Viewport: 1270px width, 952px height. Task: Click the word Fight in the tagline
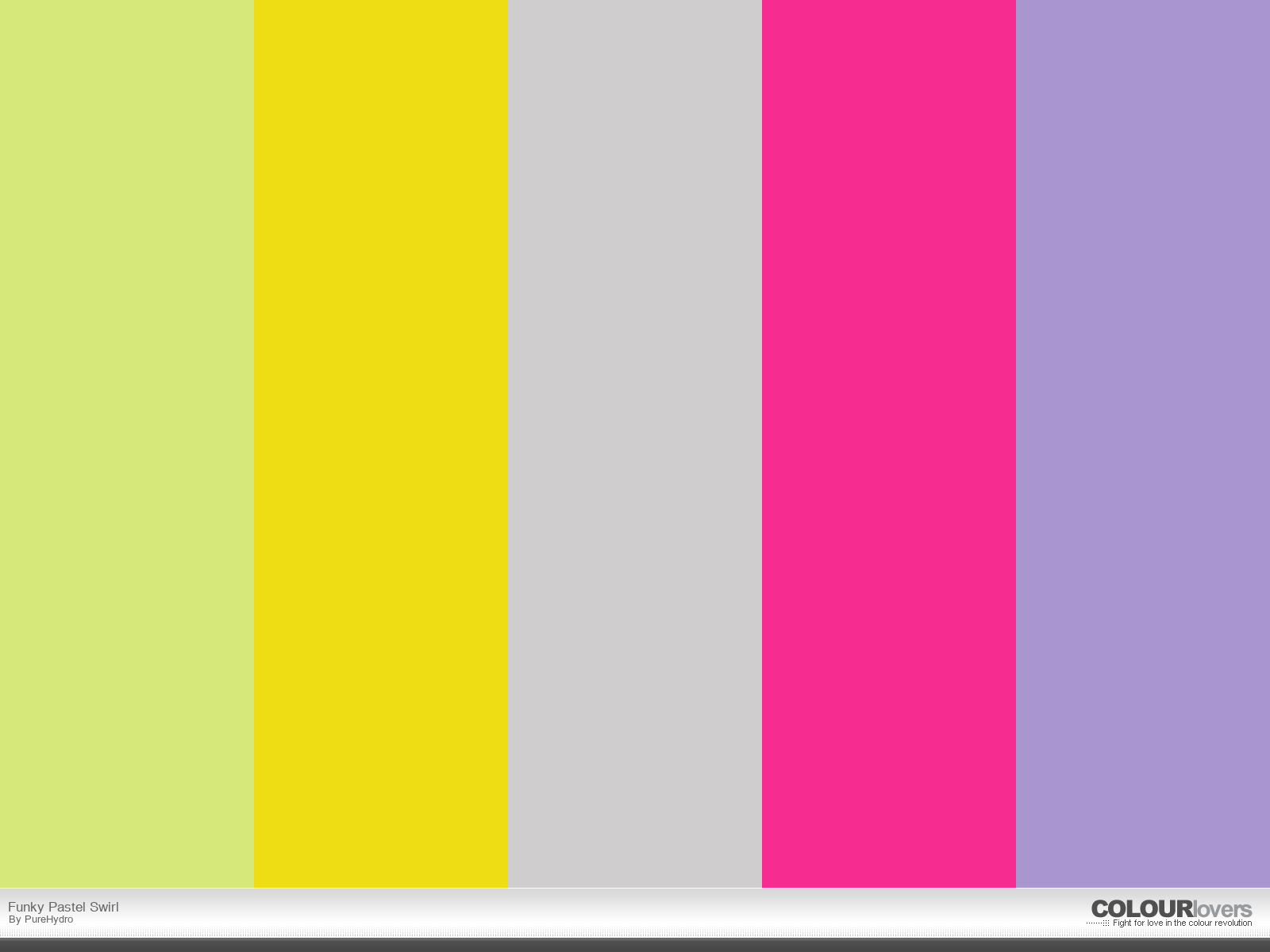point(1122,923)
